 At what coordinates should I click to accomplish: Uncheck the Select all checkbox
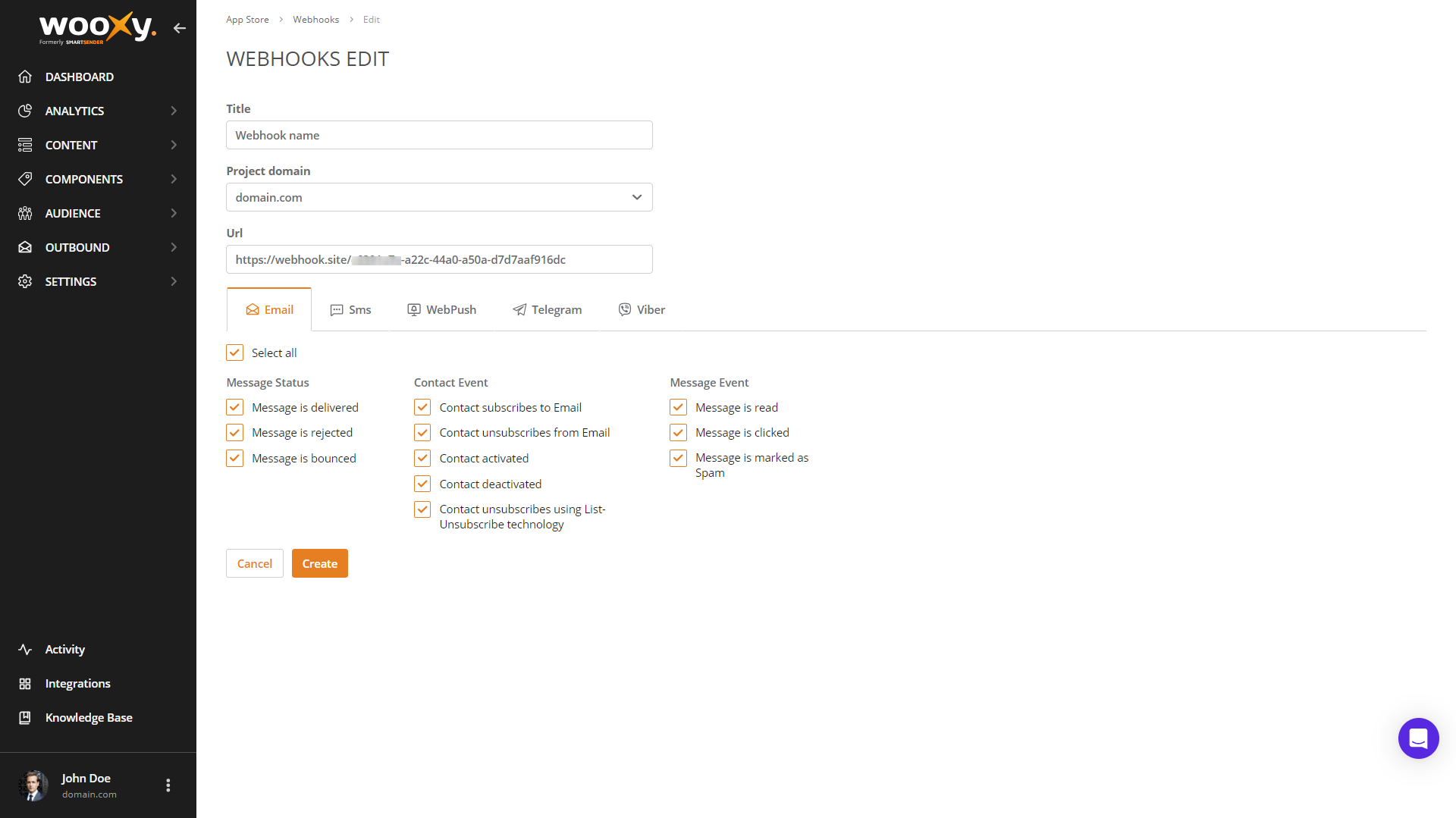click(235, 353)
